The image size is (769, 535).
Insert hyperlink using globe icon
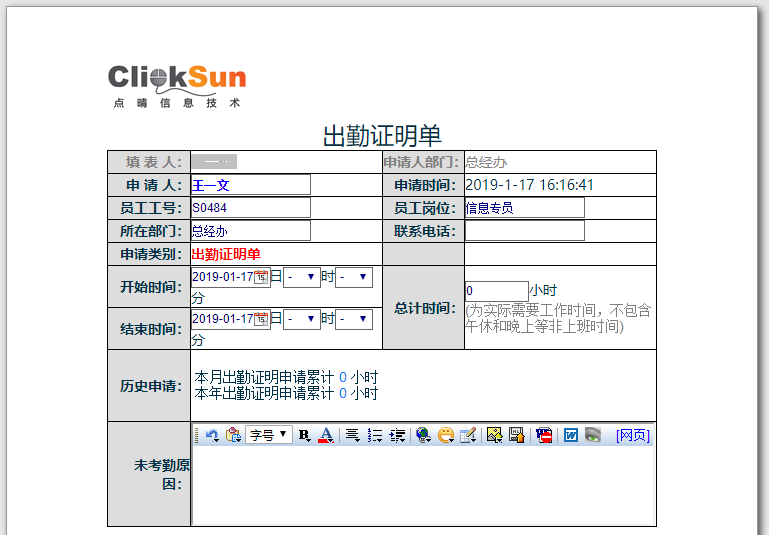pyautogui.click(x=423, y=435)
